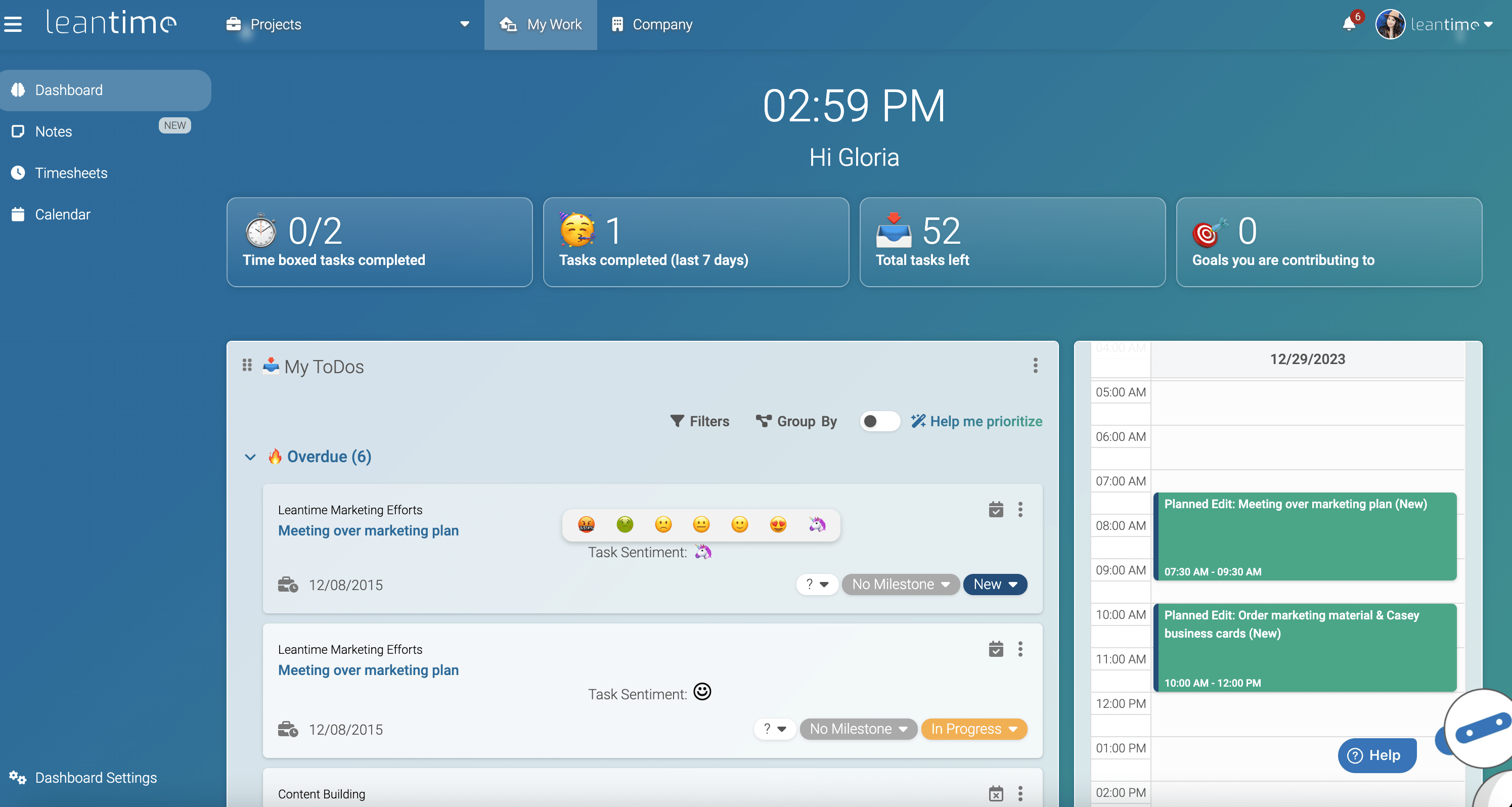Open the Content Building task's three-dot menu
The height and width of the screenshot is (807, 1512).
point(1020,793)
